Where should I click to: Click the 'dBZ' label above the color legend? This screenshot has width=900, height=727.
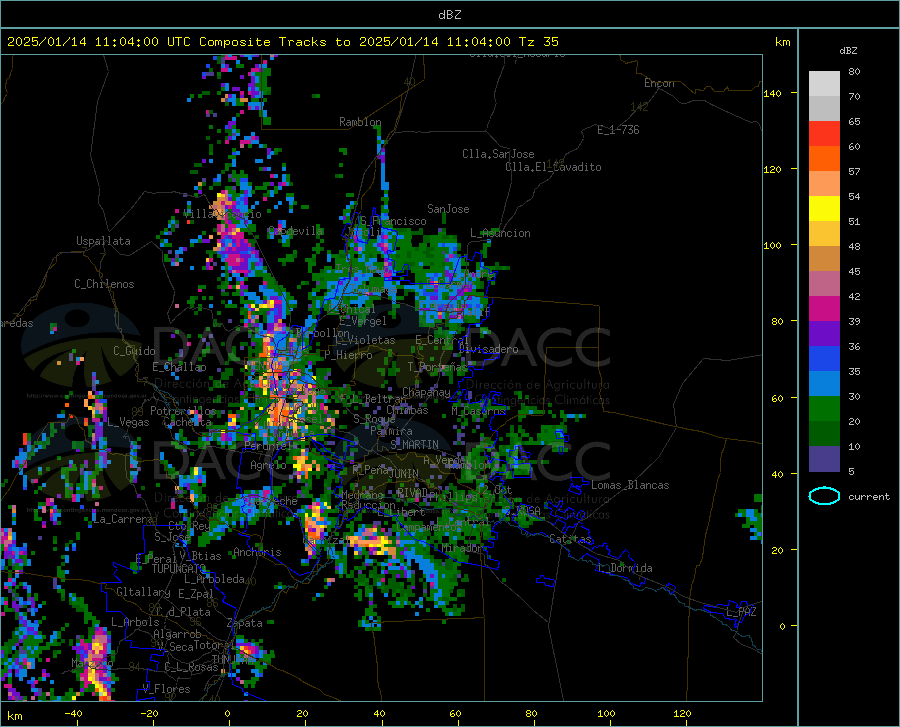click(848, 50)
